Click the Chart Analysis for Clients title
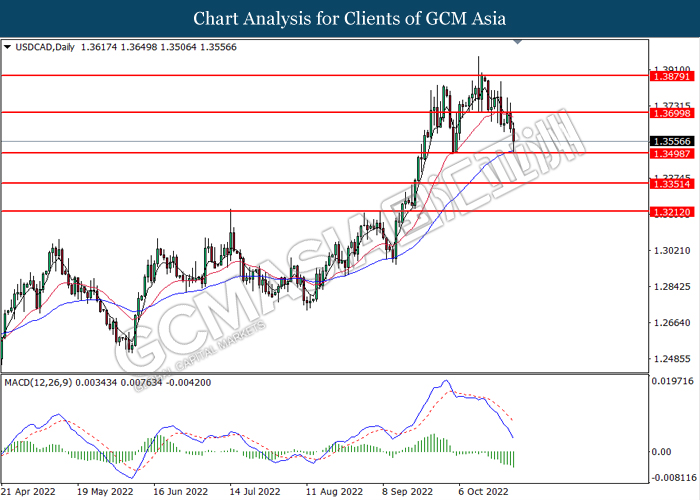The image size is (700, 500). tap(350, 18)
